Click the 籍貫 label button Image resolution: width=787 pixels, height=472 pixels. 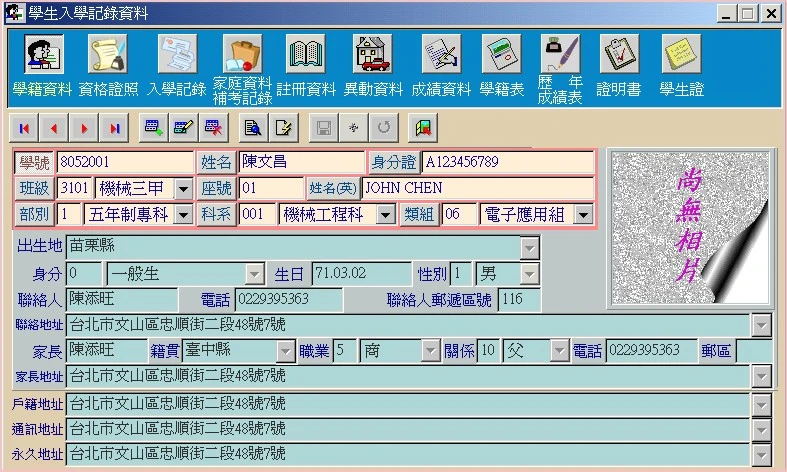[x=165, y=351]
